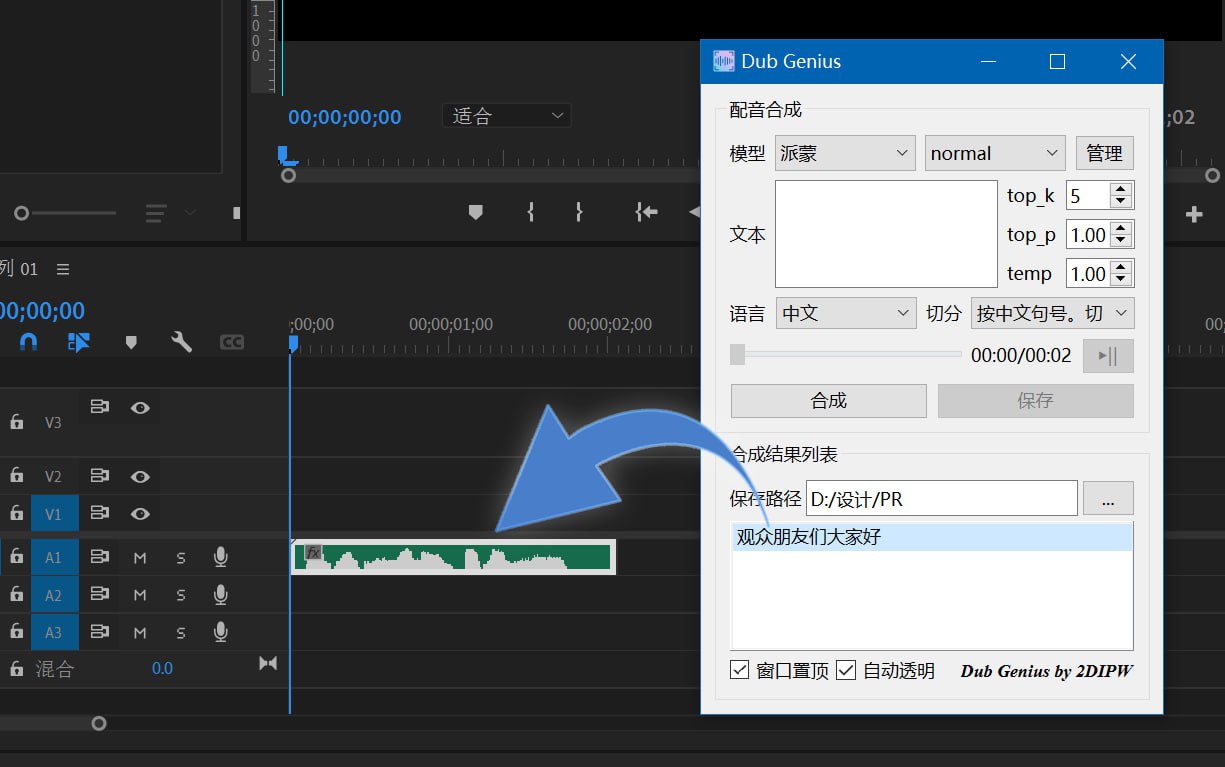Toggle the V1 track lock icon
The image size is (1225, 767).
[16, 513]
